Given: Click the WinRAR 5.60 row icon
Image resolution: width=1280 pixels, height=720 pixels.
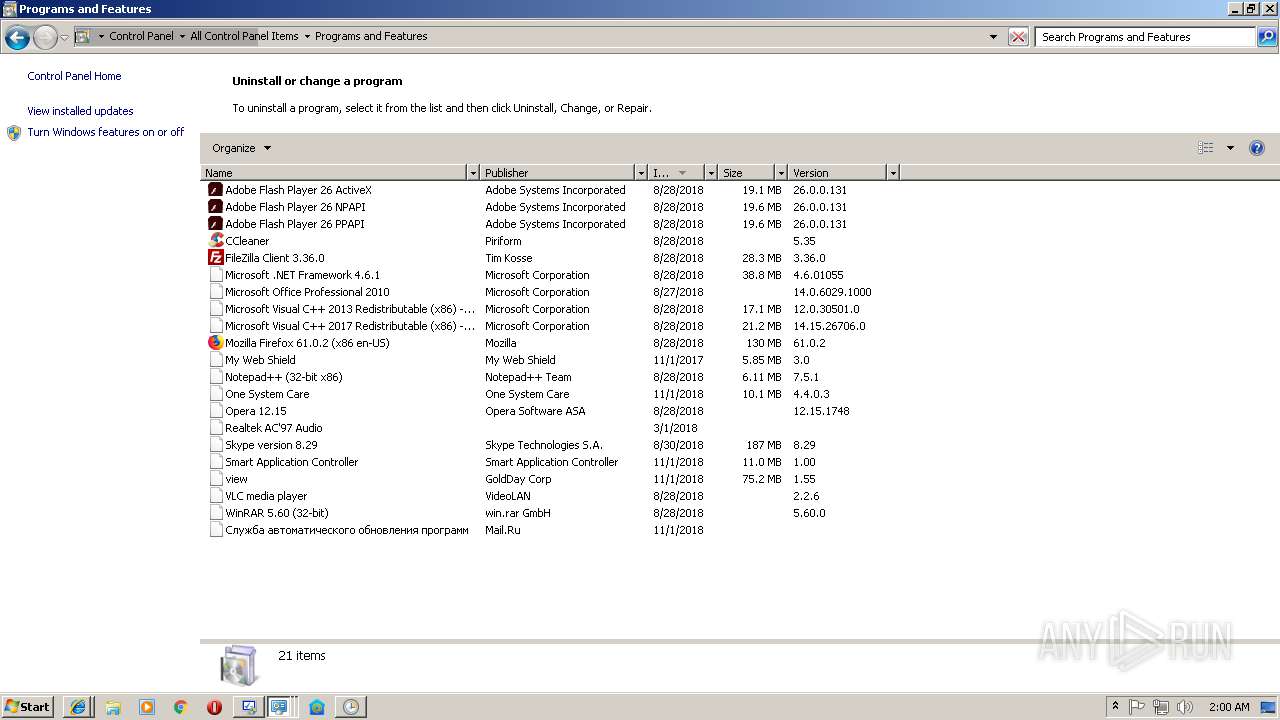Looking at the screenshot, I should coord(215,513).
